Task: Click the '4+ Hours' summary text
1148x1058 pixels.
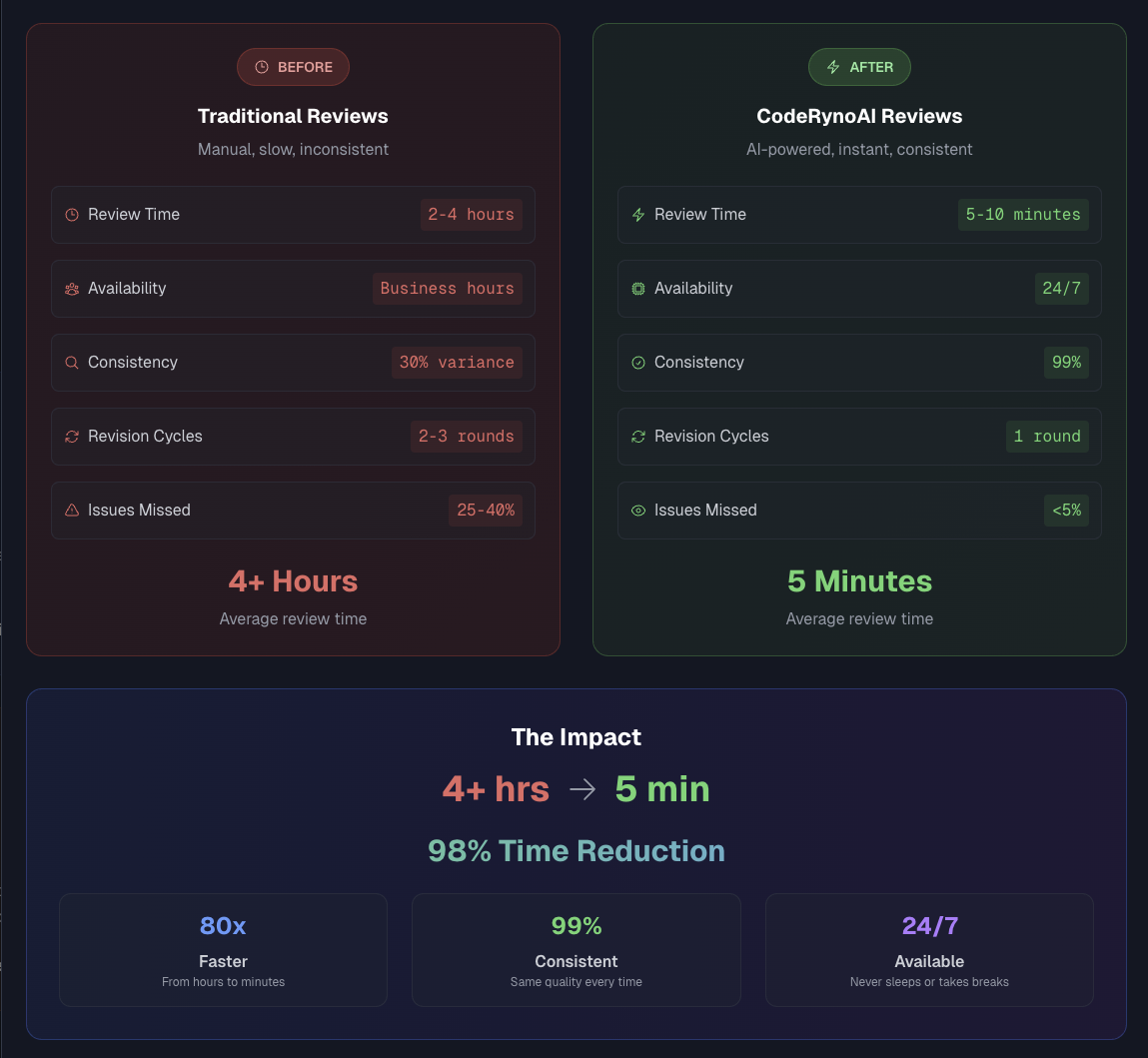Action: click(x=293, y=581)
